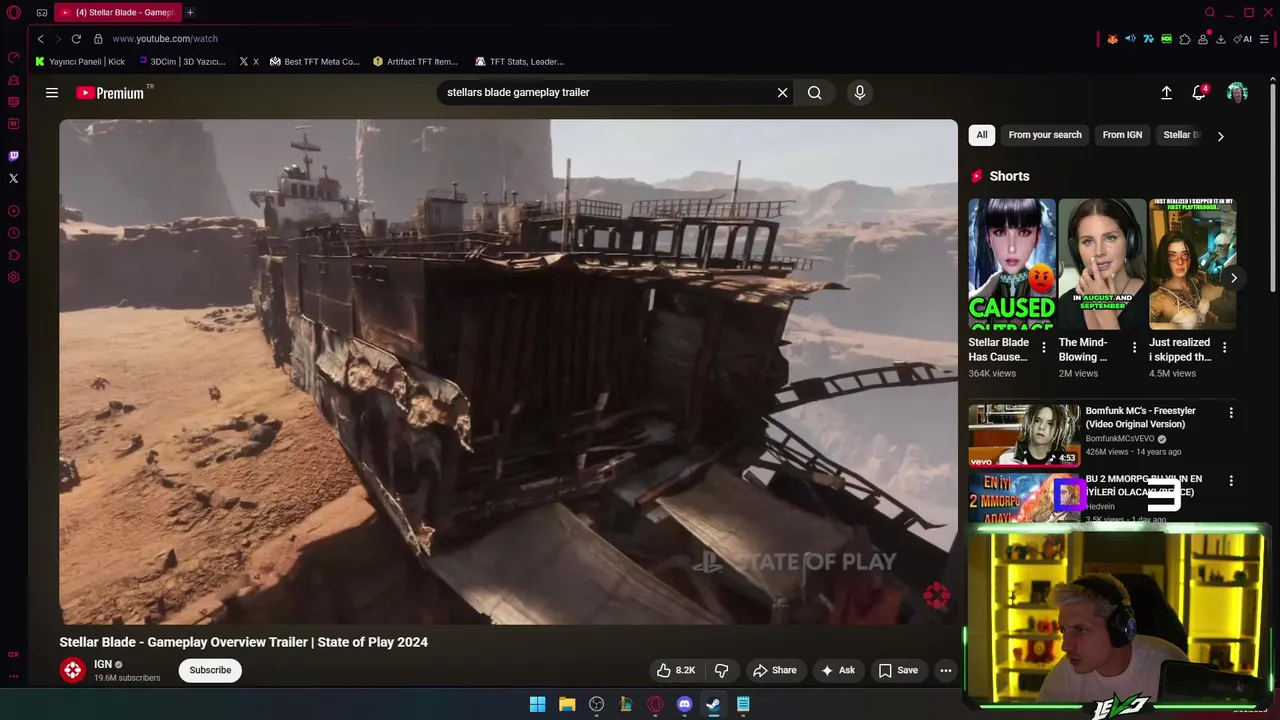
Task: Subscribe to the IGN channel
Action: 210,670
